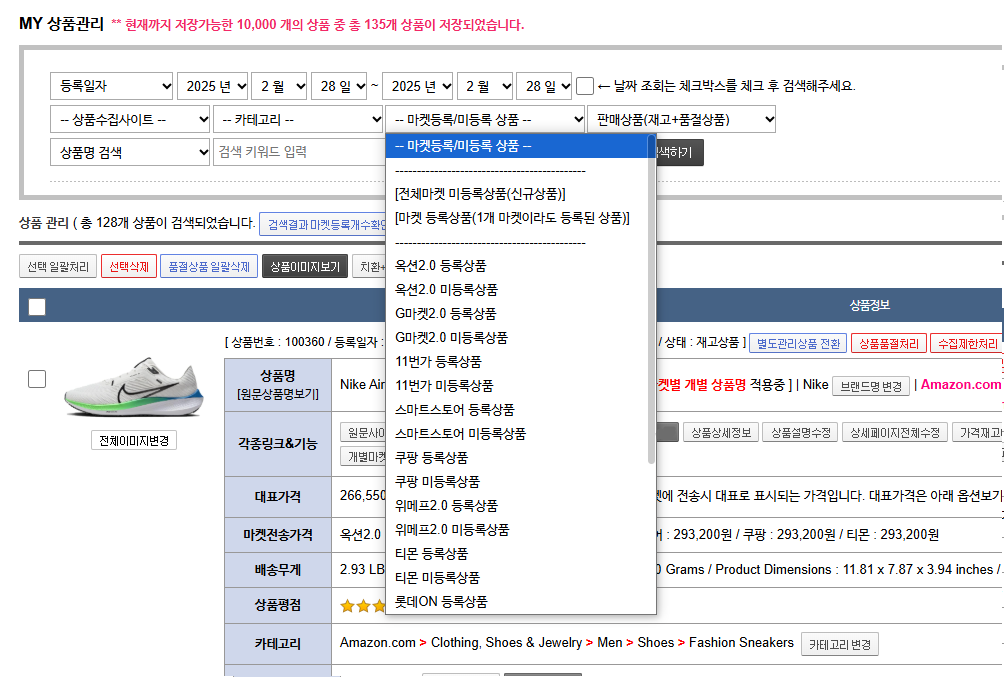
Task: Tick the Nike product row checkbox
Action: pyautogui.click(x=37, y=379)
